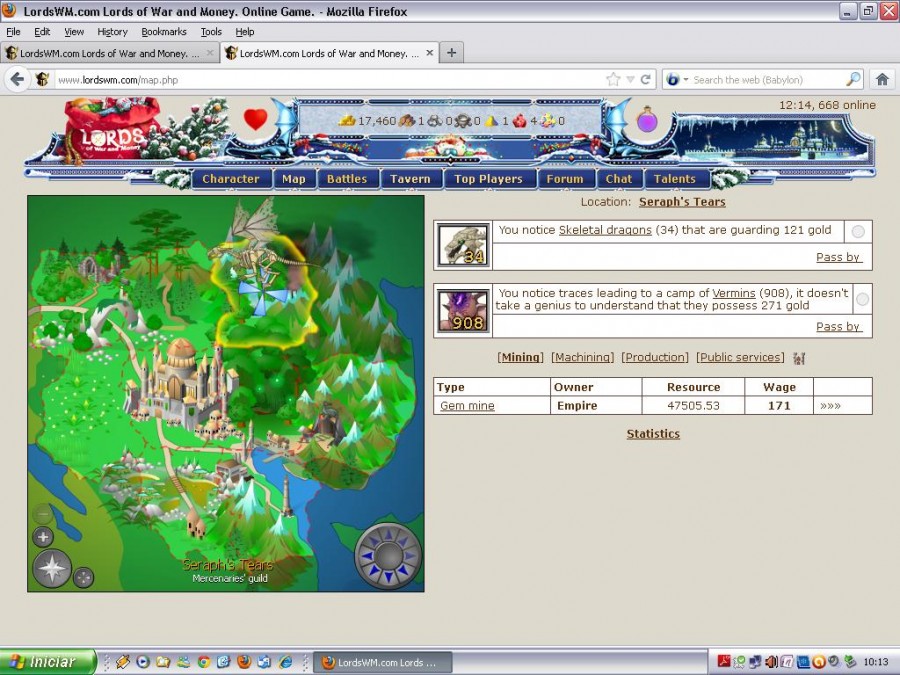Click the Seraph's Tears location link
Image resolution: width=900 pixels, height=675 pixels.
[x=682, y=202]
